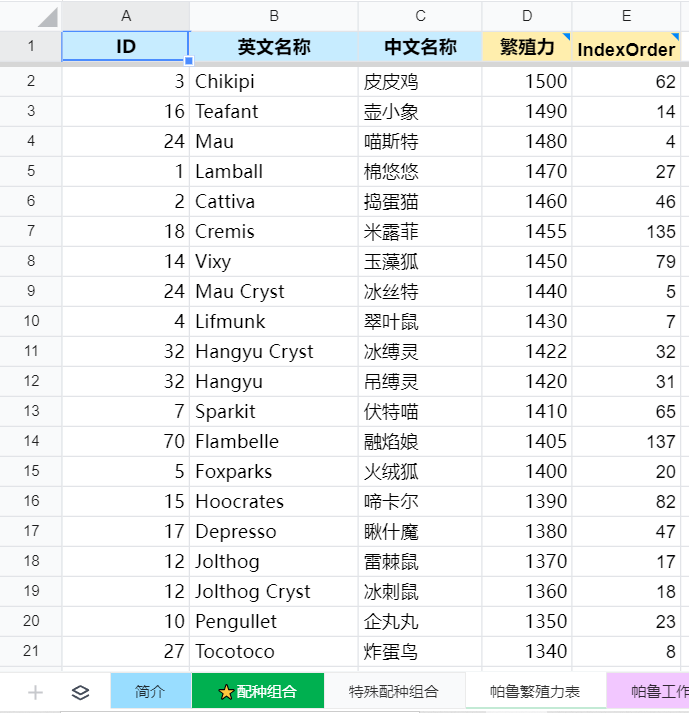The image size is (689, 713).
Task: Click the Lamball cell
Action: tap(274, 171)
